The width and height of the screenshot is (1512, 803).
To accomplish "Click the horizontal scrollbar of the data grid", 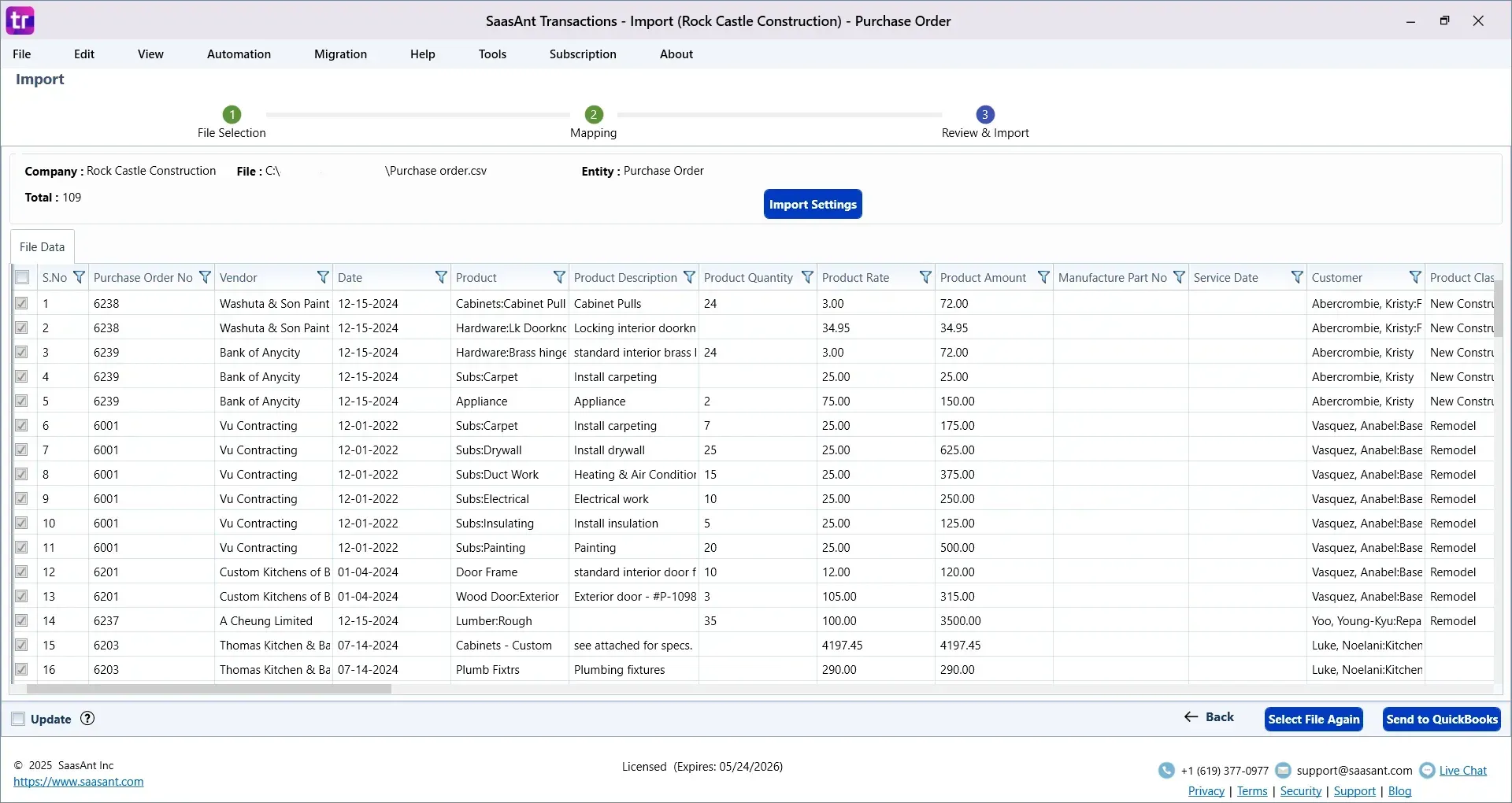I will pos(209,689).
